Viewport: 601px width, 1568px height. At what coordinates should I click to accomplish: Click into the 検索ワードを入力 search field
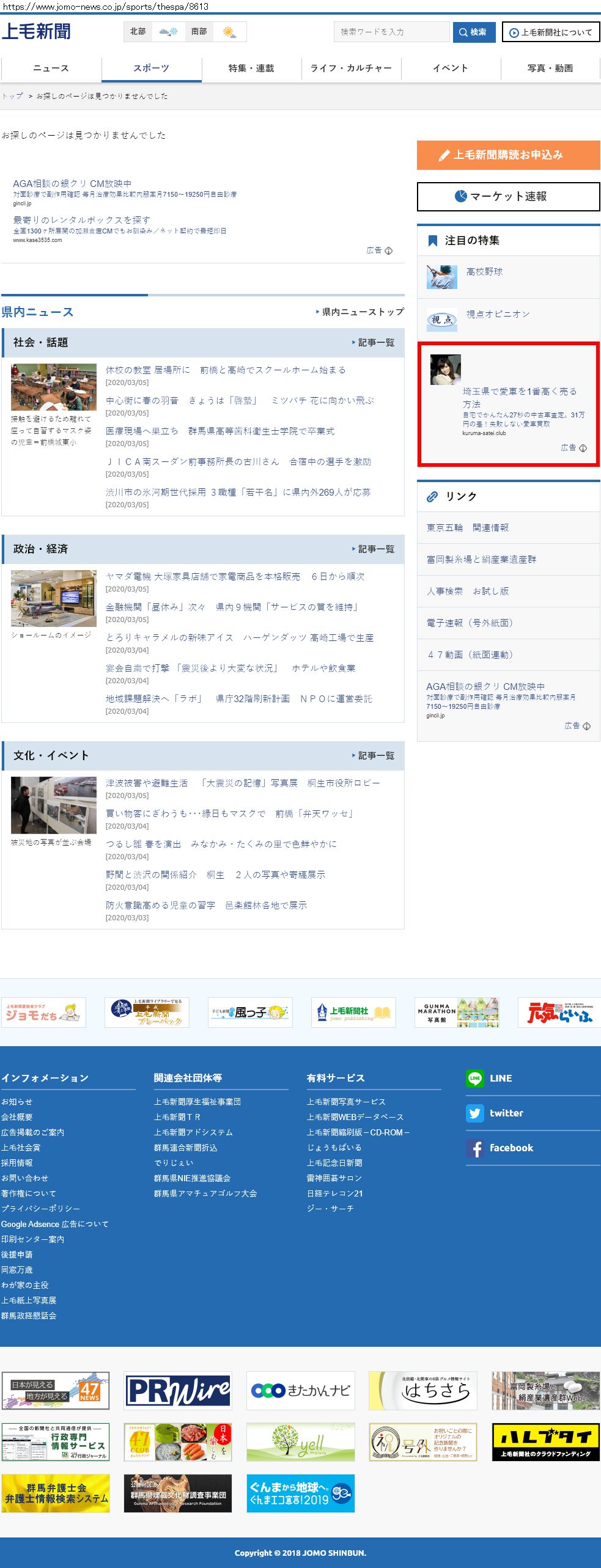tap(391, 32)
